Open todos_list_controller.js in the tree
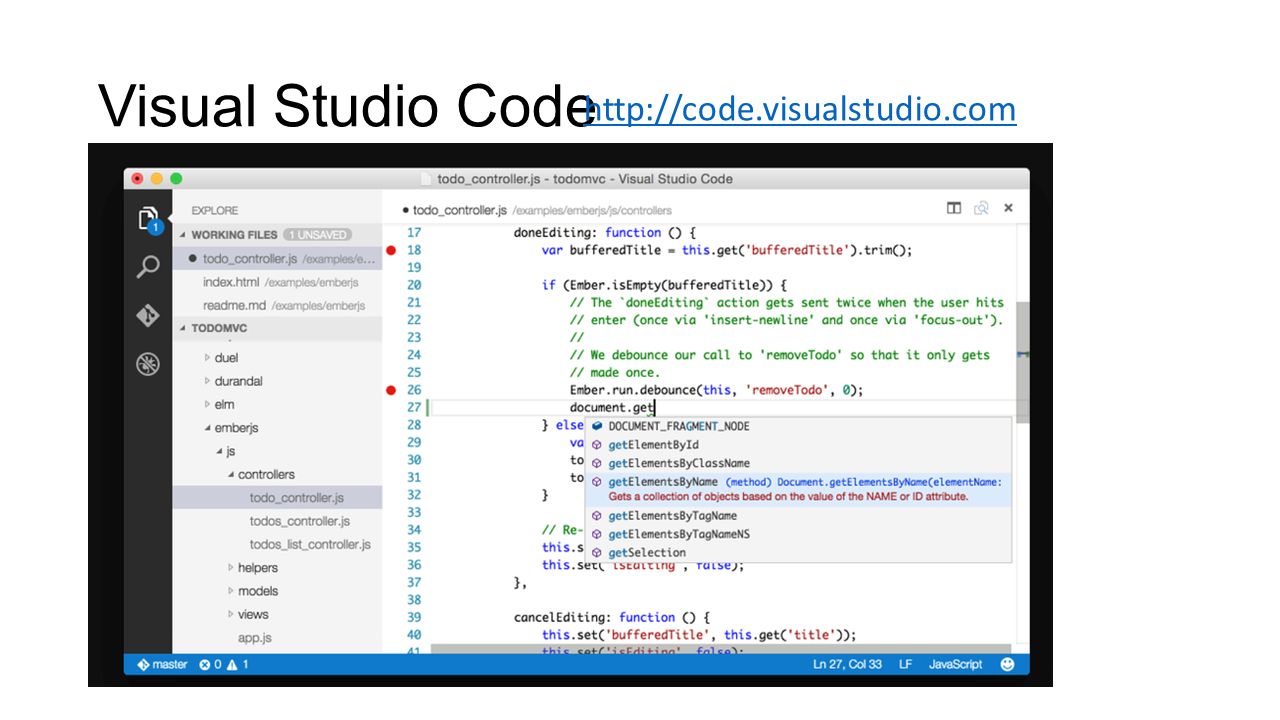Image resolution: width=1280 pixels, height=720 pixels. [310, 544]
